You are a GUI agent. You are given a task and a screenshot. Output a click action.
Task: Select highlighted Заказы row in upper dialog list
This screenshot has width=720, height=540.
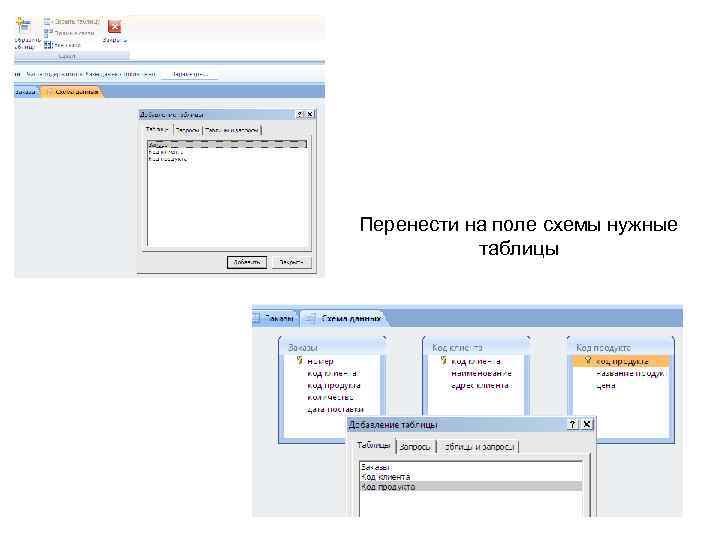pos(227,145)
